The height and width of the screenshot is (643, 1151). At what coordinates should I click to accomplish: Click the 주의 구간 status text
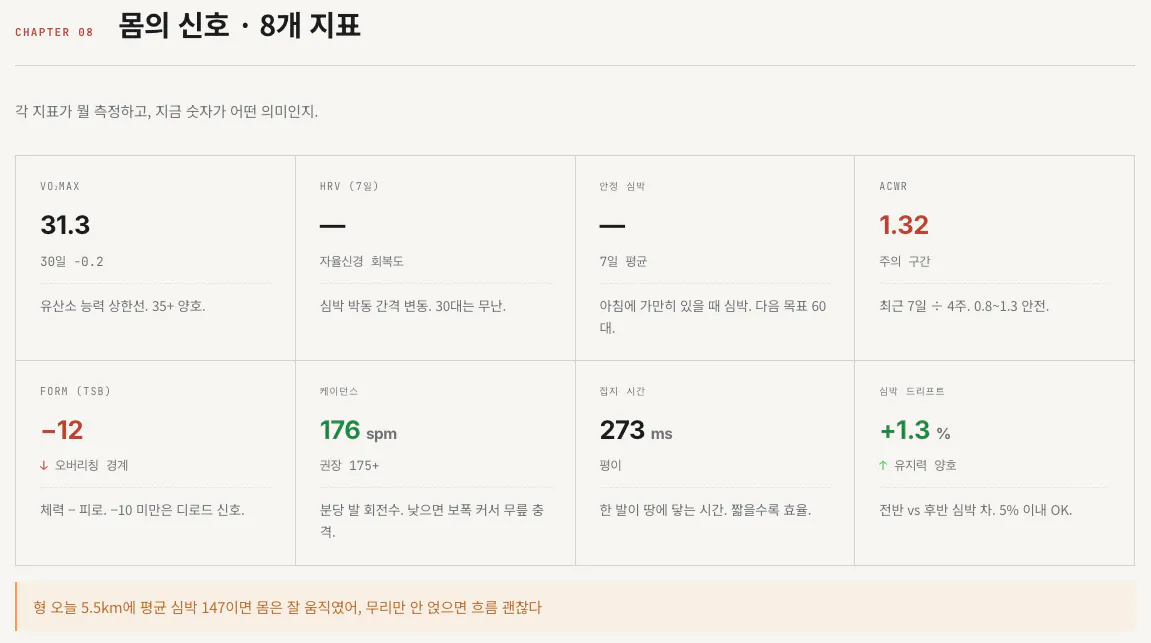[x=904, y=261]
